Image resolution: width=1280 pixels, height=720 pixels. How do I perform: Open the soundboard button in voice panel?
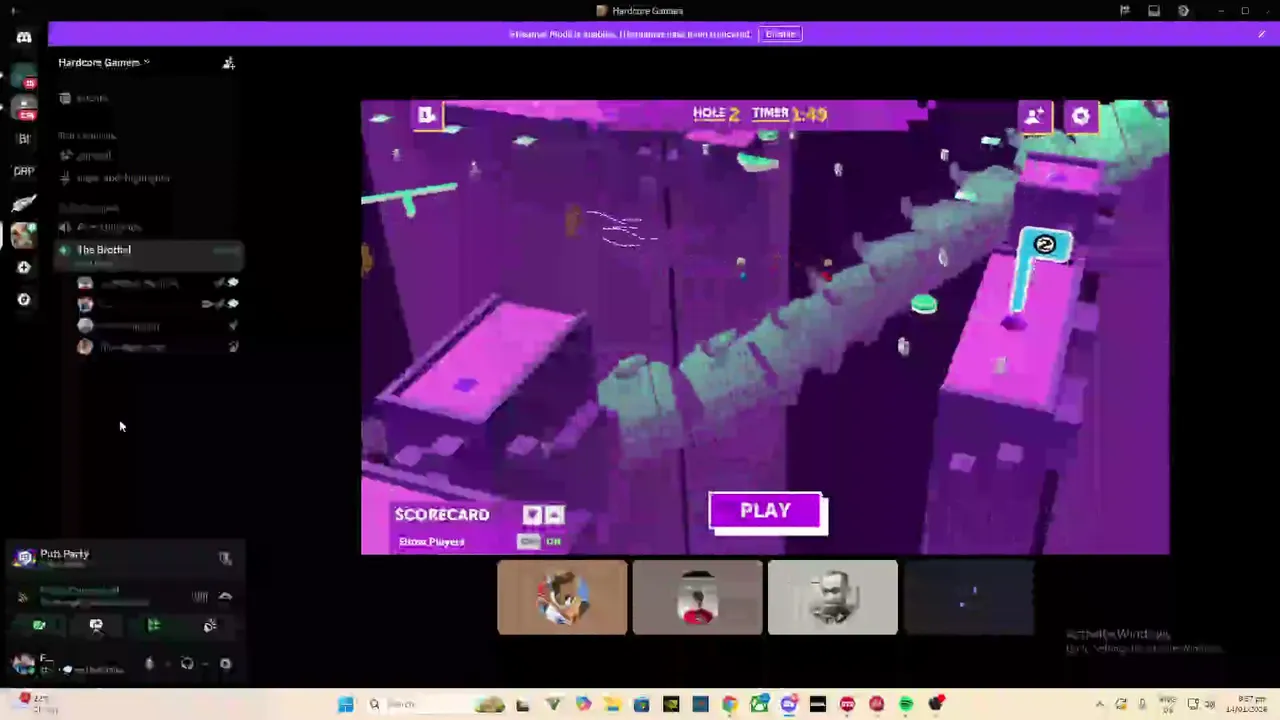pos(210,625)
